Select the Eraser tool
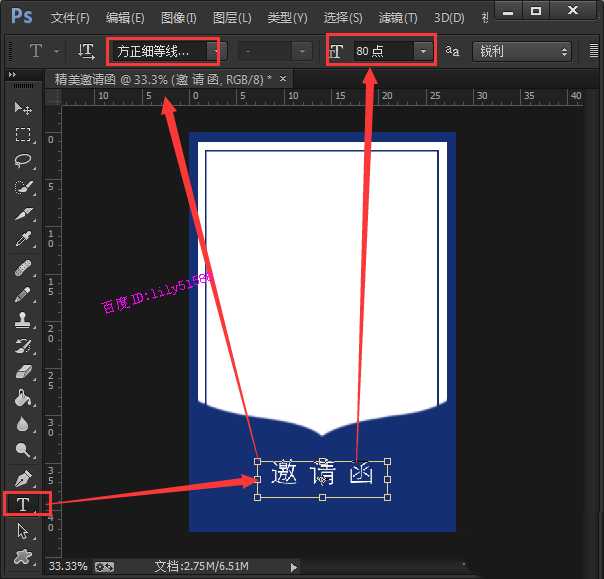The width and height of the screenshot is (604, 579). [23, 373]
